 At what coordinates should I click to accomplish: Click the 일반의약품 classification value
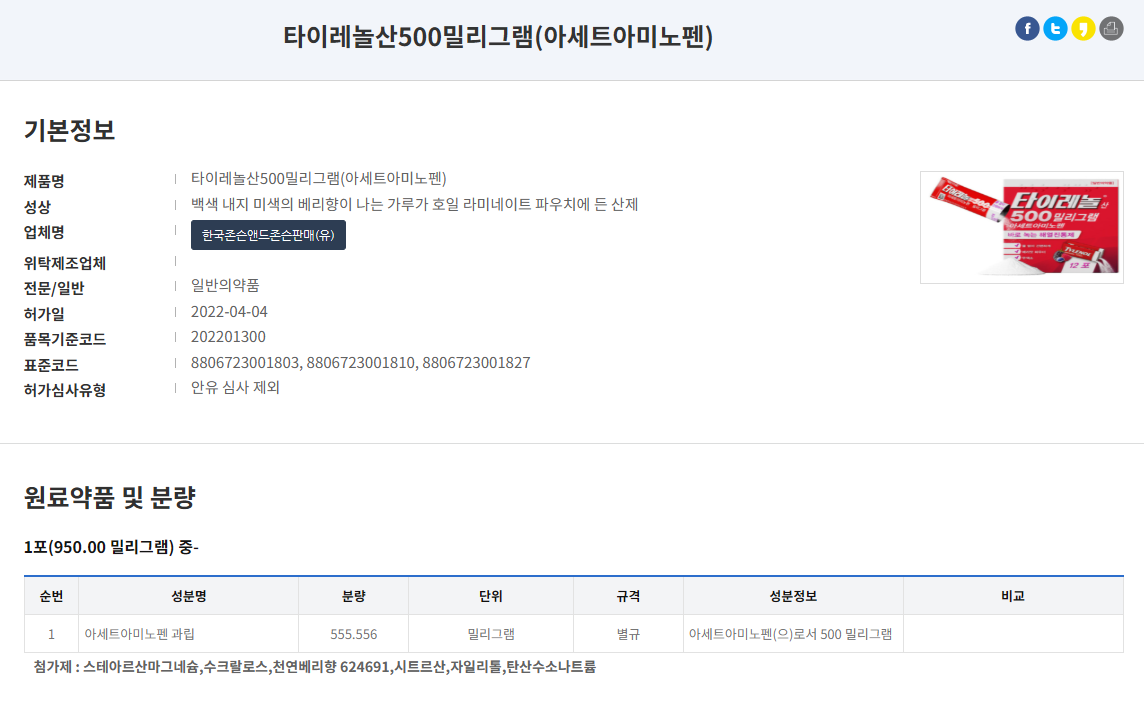click(225, 285)
